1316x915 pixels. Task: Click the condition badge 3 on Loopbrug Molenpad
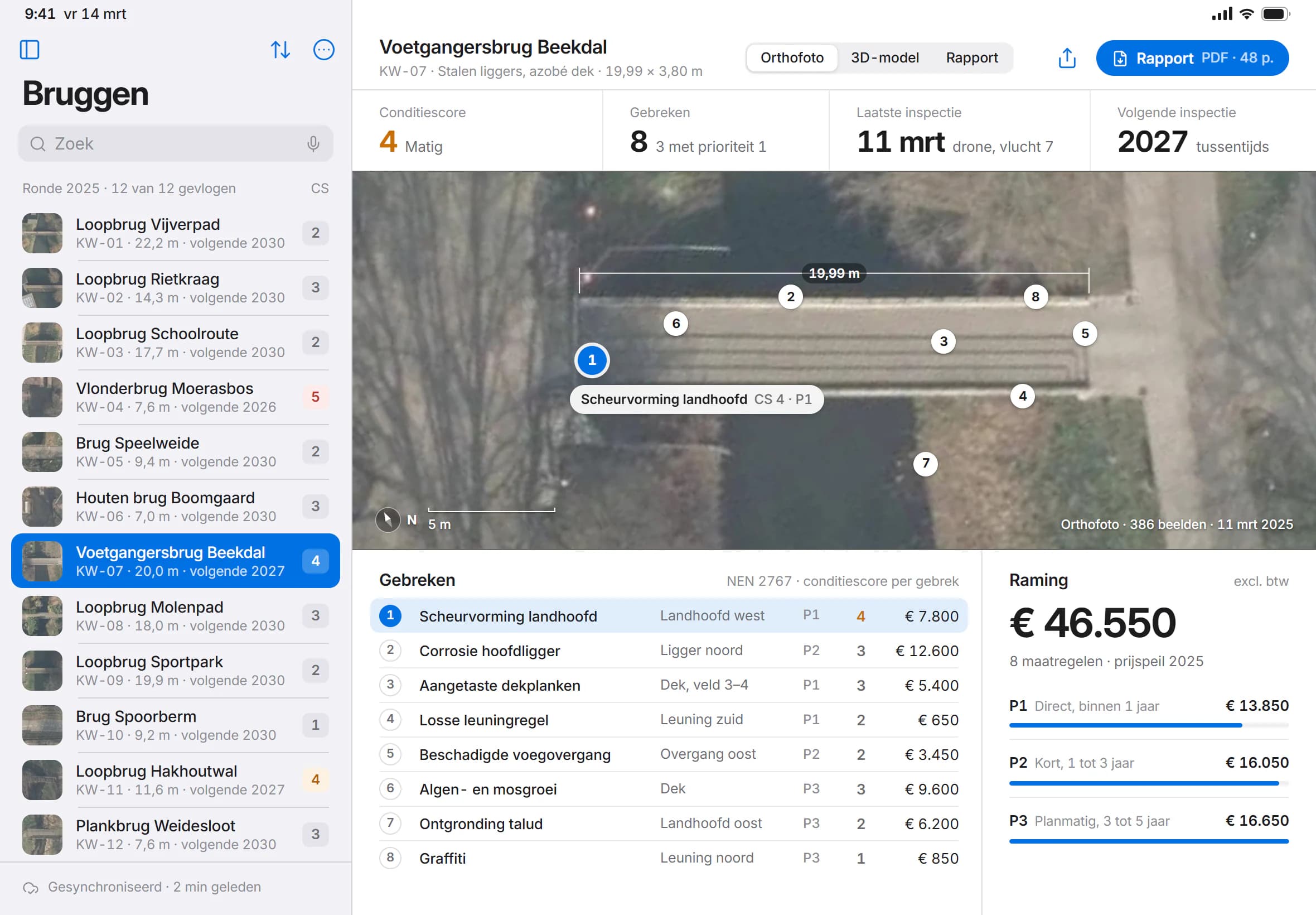[315, 616]
